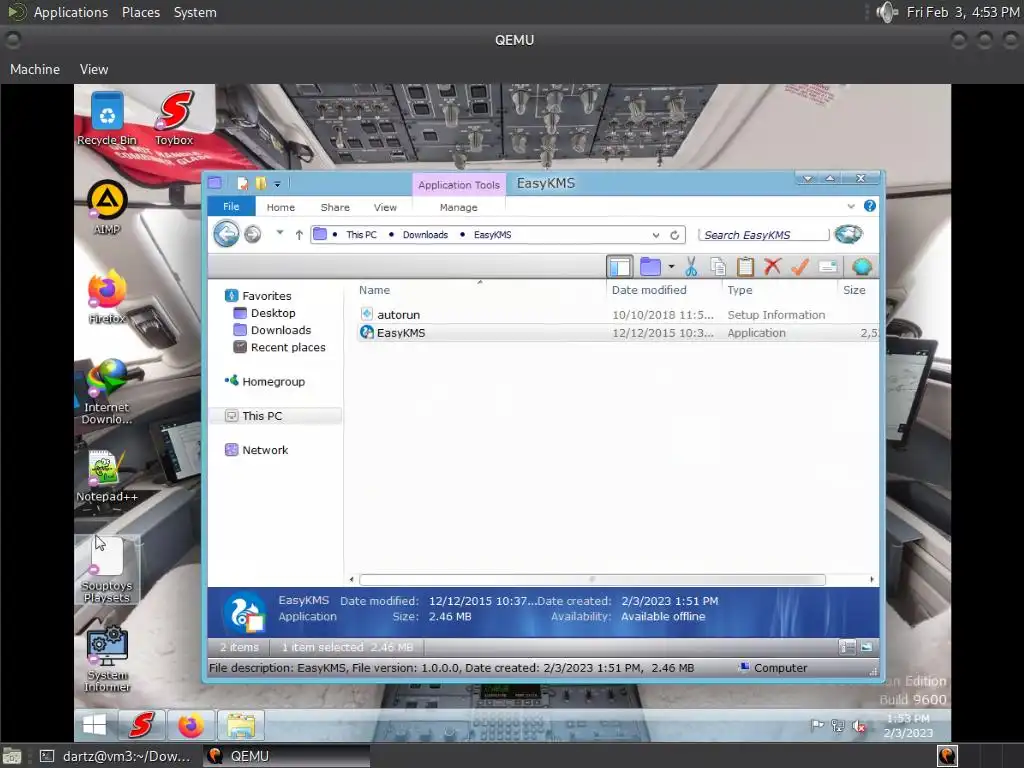Viewport: 1024px width, 768px height.
Task: Cut the selected file with scissors icon
Action: click(691, 266)
